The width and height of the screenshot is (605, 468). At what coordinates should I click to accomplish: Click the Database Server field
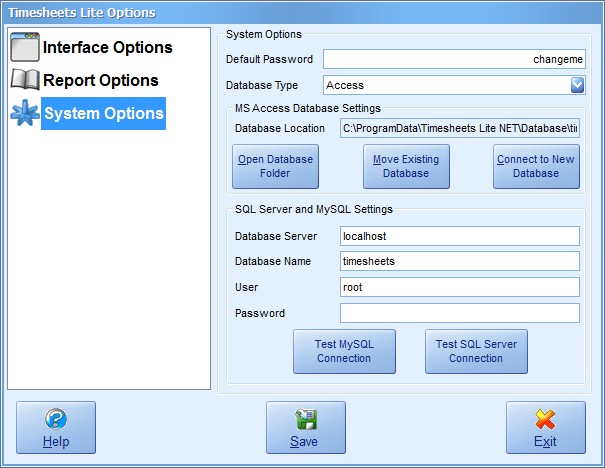[460, 236]
